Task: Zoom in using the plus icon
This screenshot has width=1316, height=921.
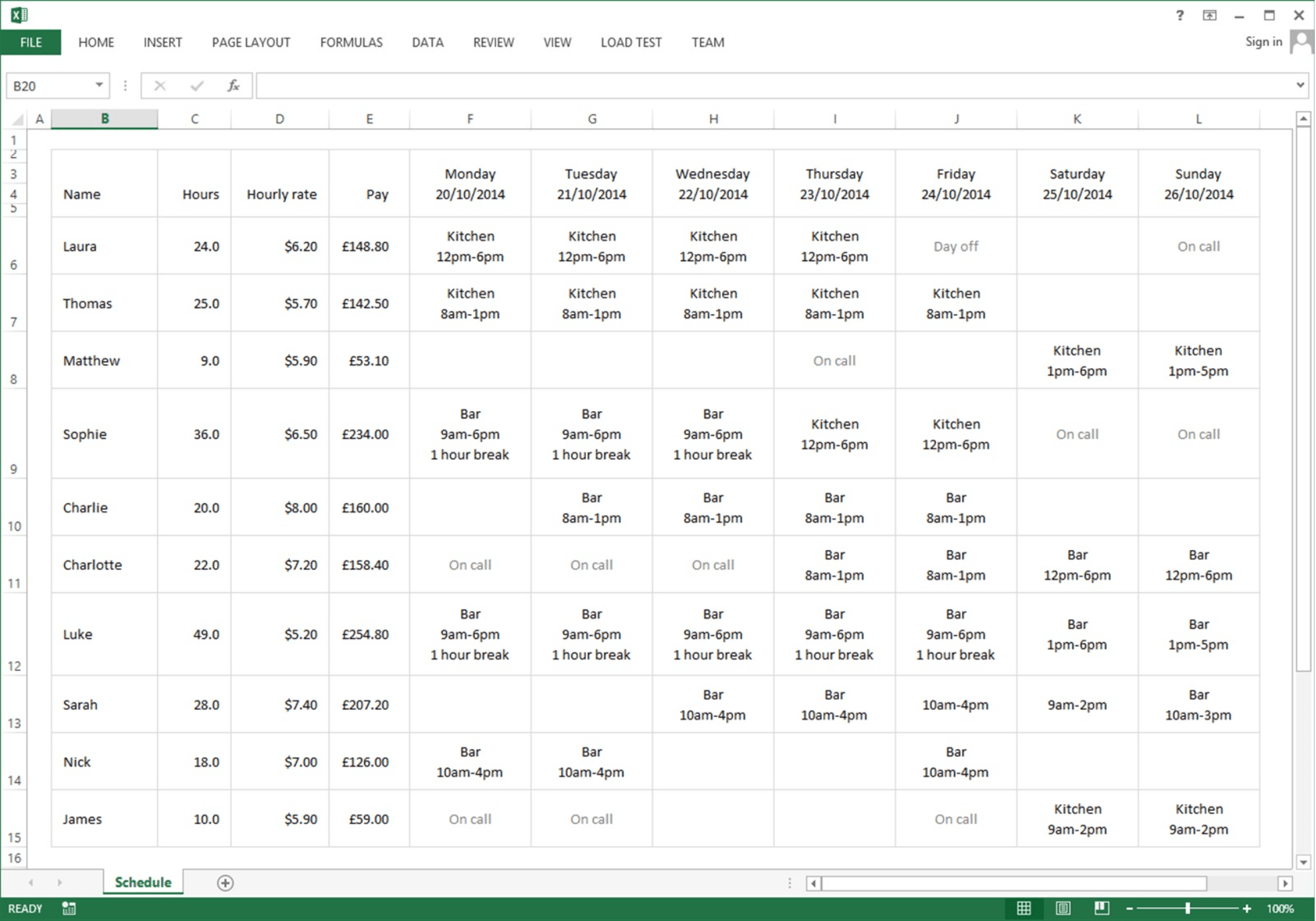Action: (1247, 908)
